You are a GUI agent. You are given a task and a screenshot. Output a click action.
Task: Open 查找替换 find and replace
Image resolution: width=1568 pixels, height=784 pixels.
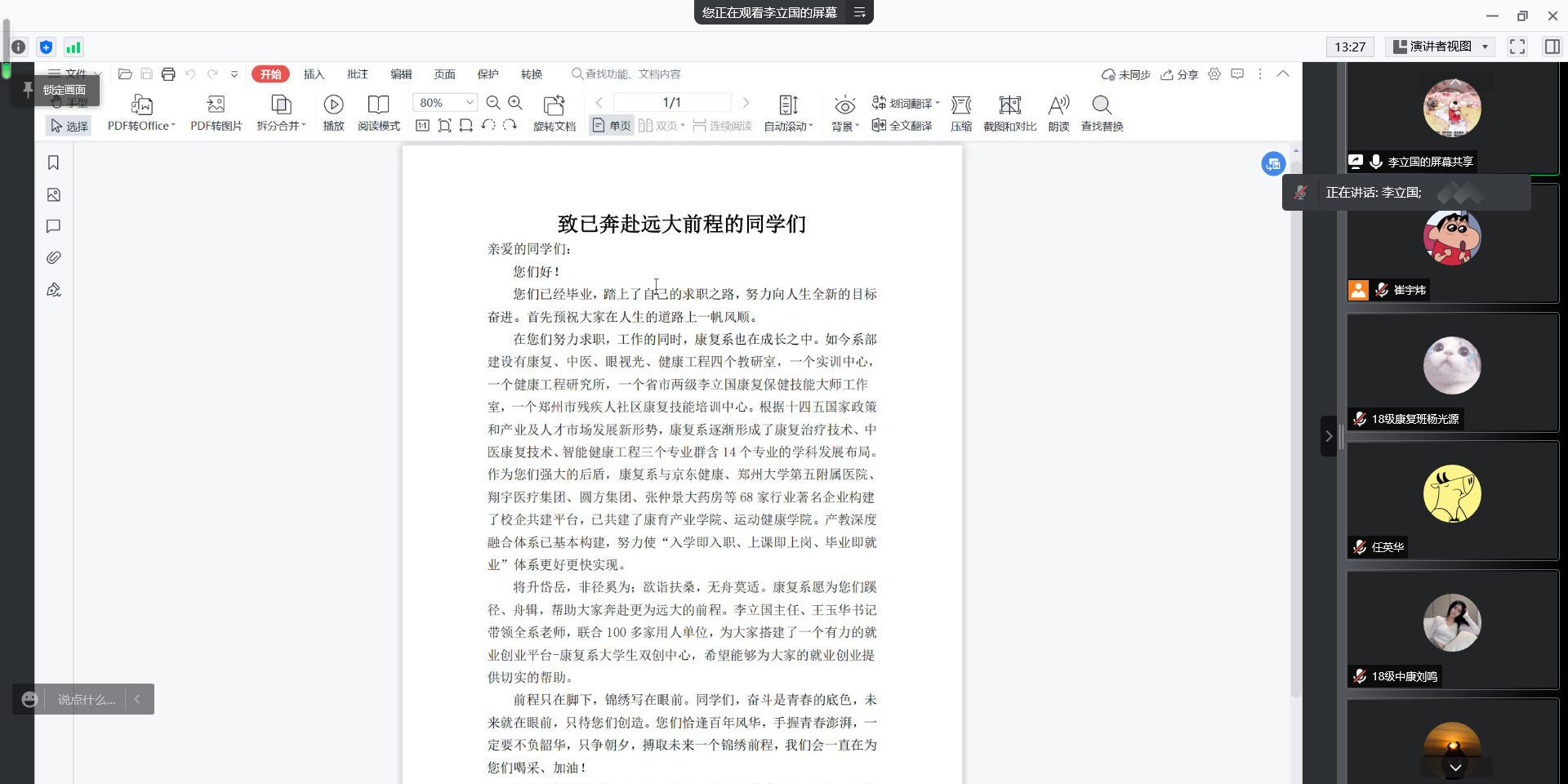1102,105
